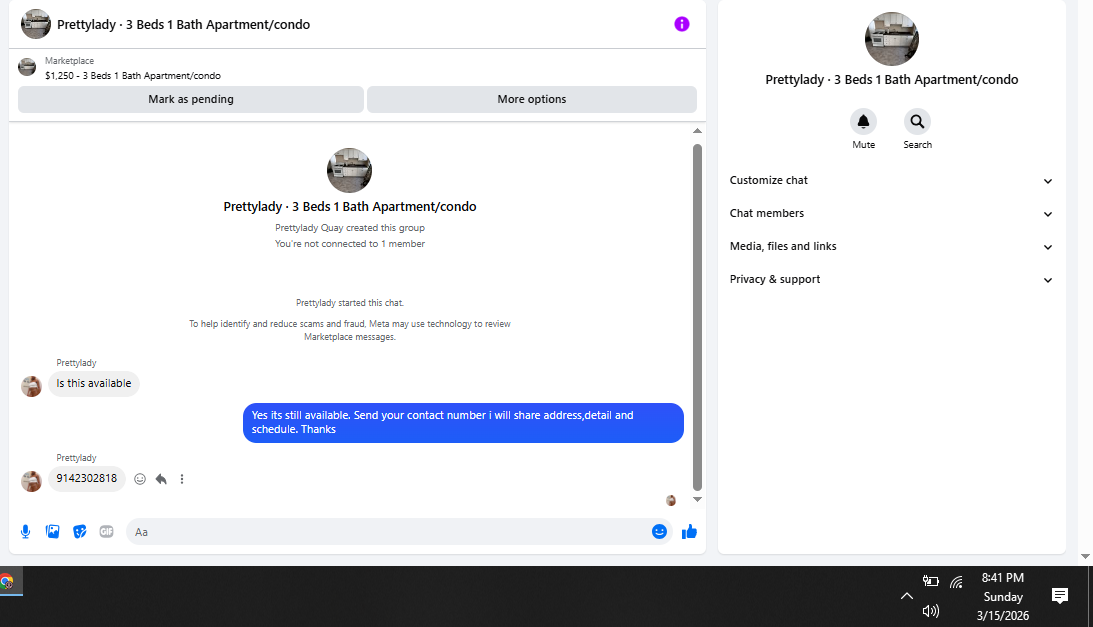Choose a sticker icon
The width and height of the screenshot is (1093, 627).
click(79, 531)
